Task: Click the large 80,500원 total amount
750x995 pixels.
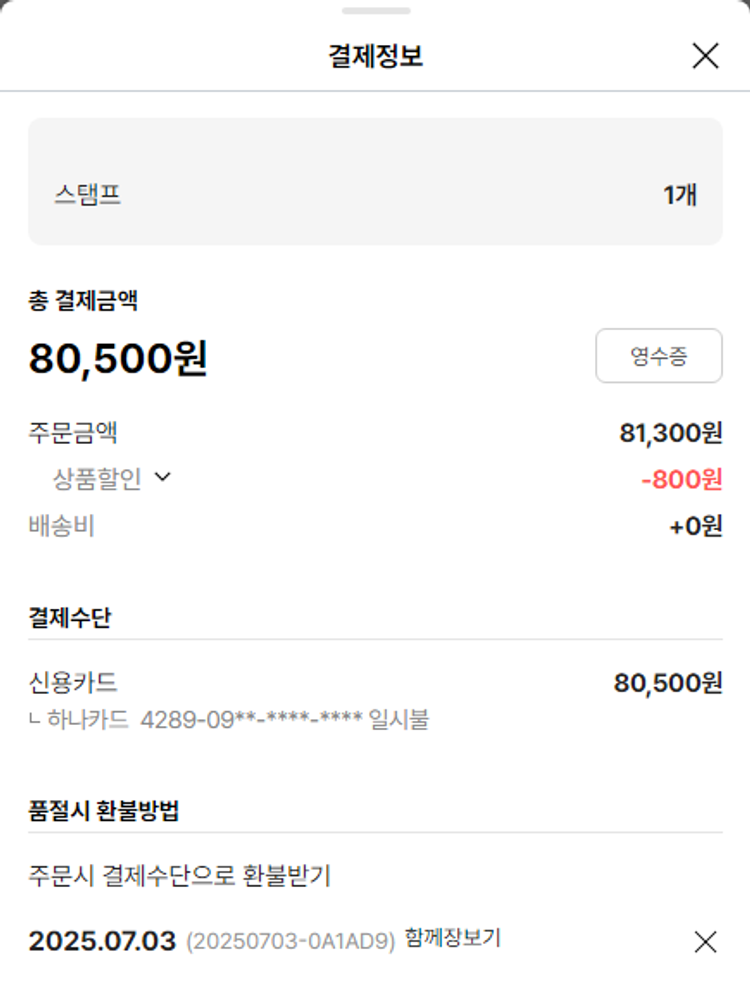Action: click(x=118, y=359)
